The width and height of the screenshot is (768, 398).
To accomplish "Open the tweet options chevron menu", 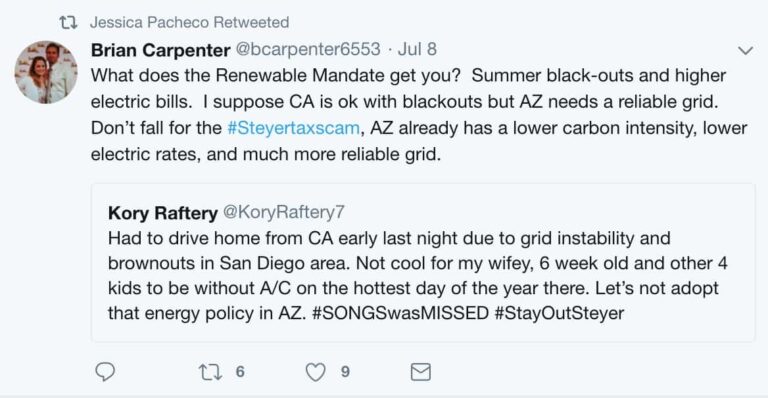I will (745, 50).
